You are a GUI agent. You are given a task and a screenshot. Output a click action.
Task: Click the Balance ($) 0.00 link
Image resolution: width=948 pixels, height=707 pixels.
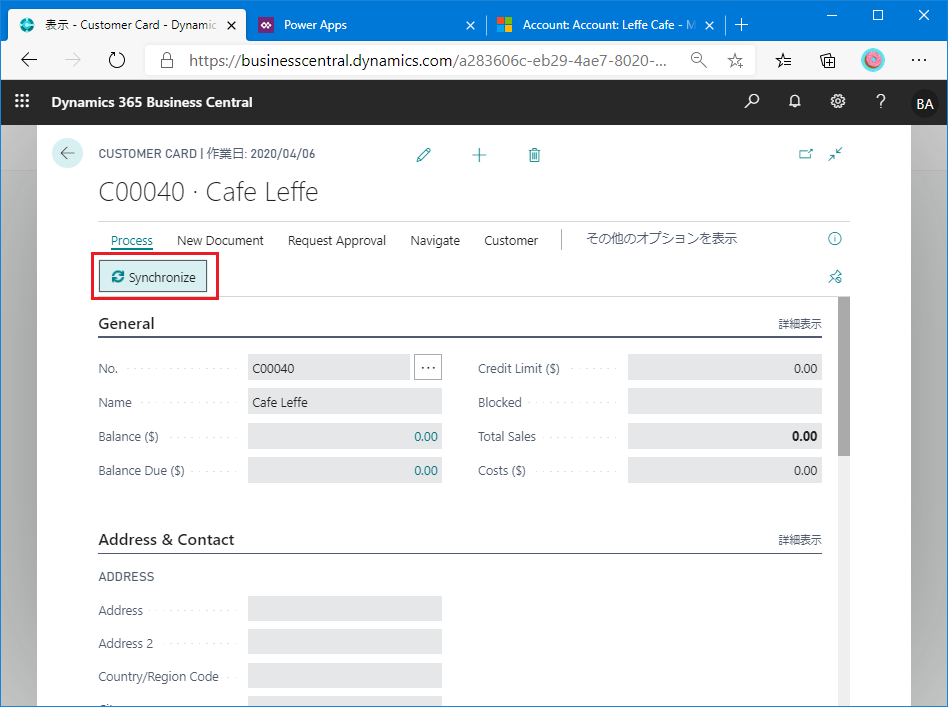[x=426, y=436]
